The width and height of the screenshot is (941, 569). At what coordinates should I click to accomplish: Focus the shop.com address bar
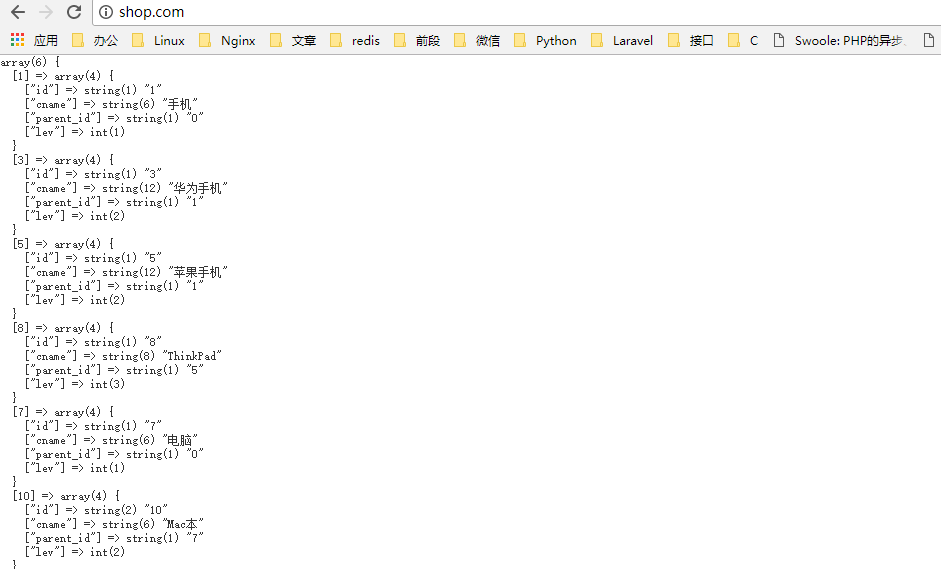click(x=500, y=12)
